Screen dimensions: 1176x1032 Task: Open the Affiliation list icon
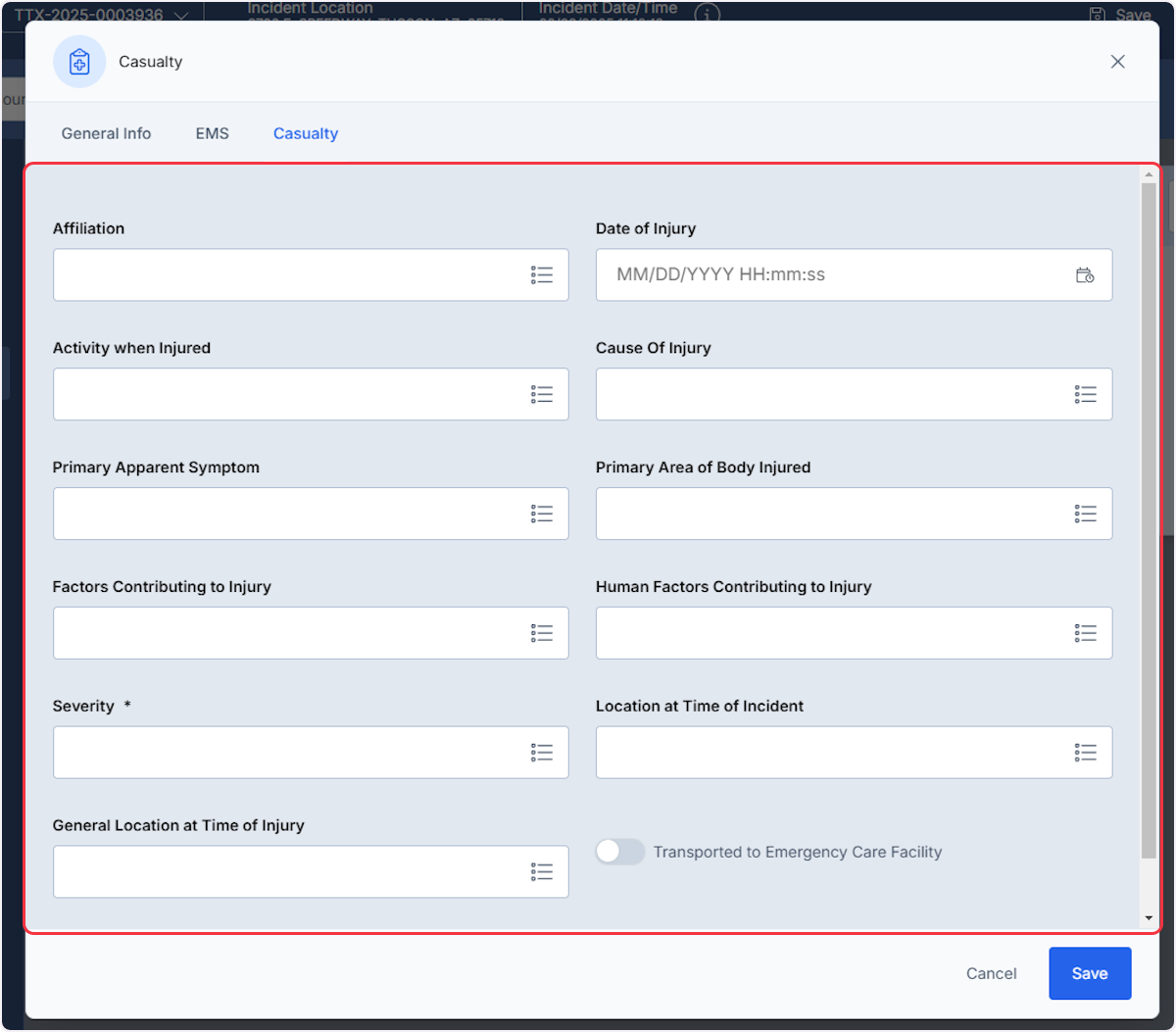(x=542, y=275)
